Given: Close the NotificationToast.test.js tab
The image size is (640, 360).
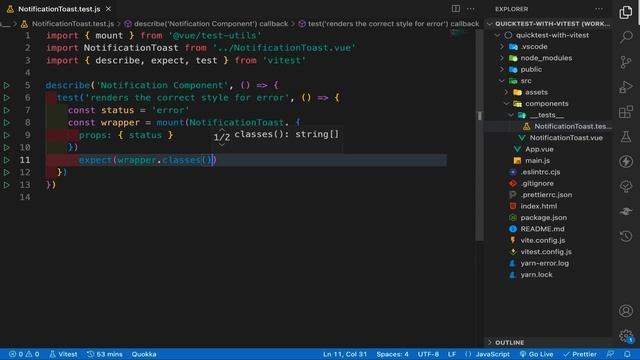Looking at the screenshot, I should coord(109,9).
